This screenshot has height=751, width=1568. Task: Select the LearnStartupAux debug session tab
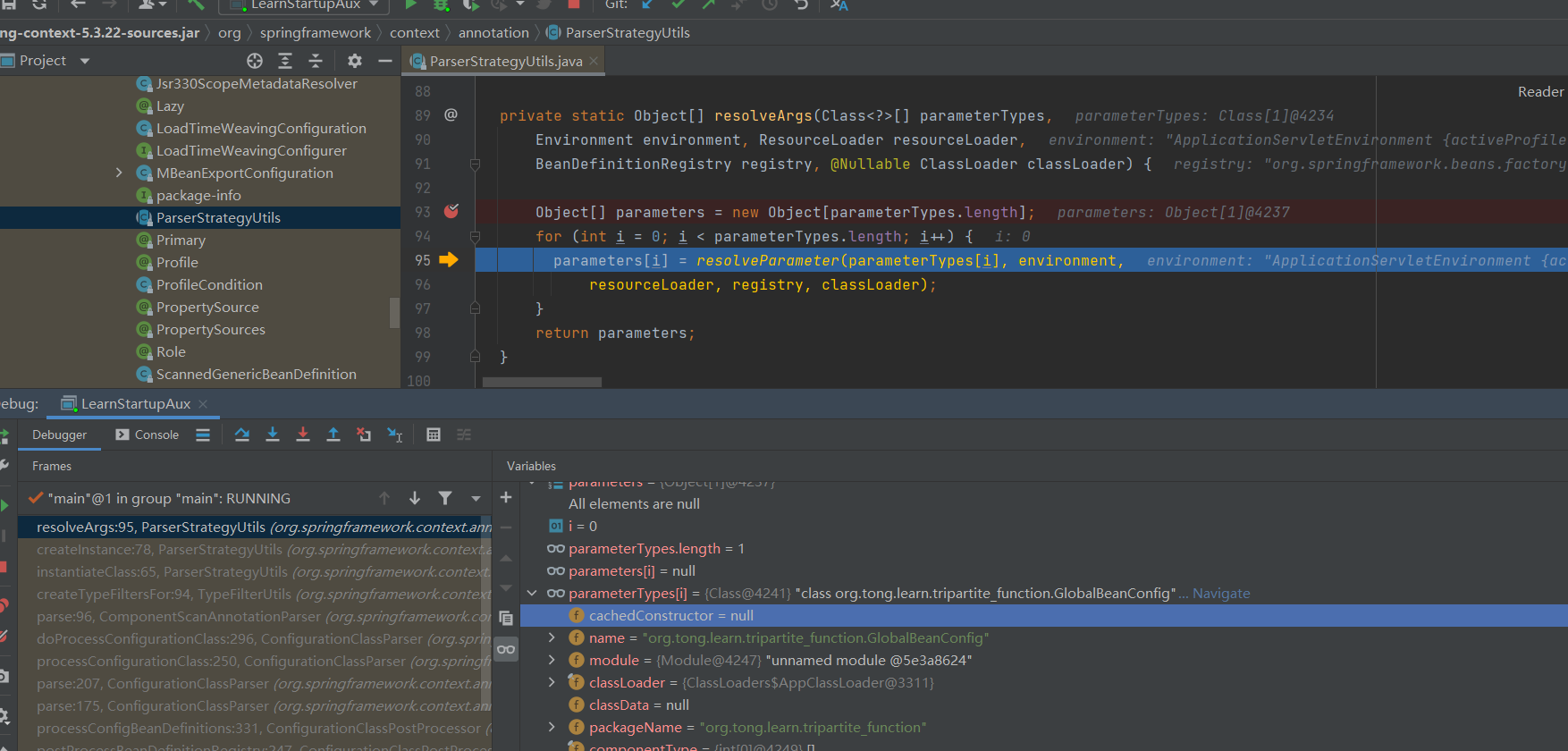tap(136, 404)
